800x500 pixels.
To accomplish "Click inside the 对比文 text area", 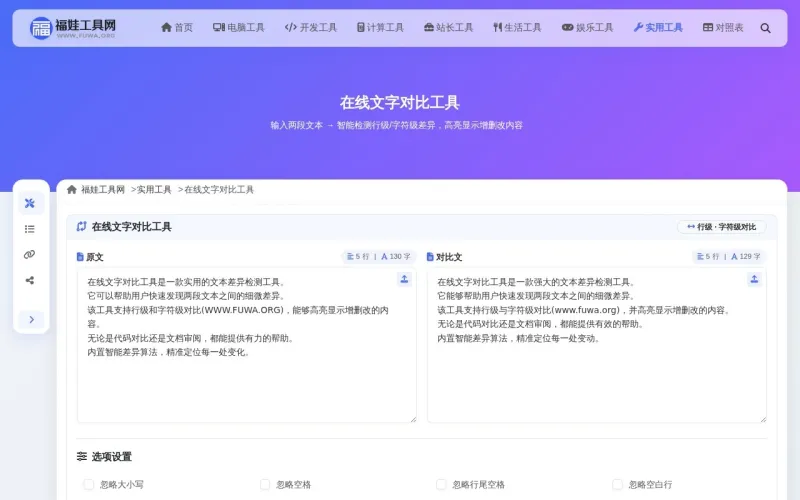I will coord(596,345).
